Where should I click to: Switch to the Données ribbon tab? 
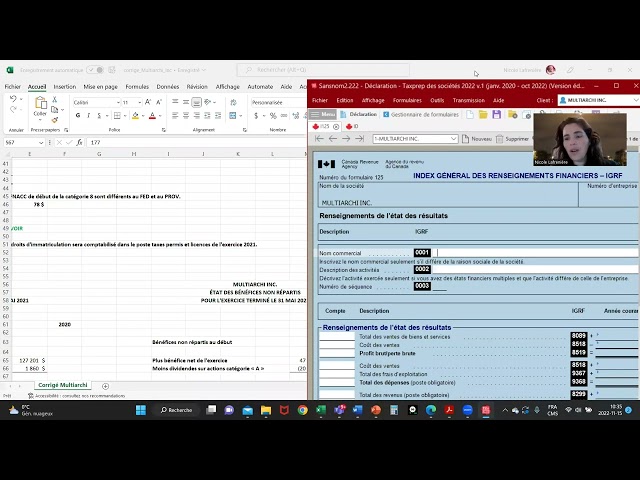(x=168, y=87)
